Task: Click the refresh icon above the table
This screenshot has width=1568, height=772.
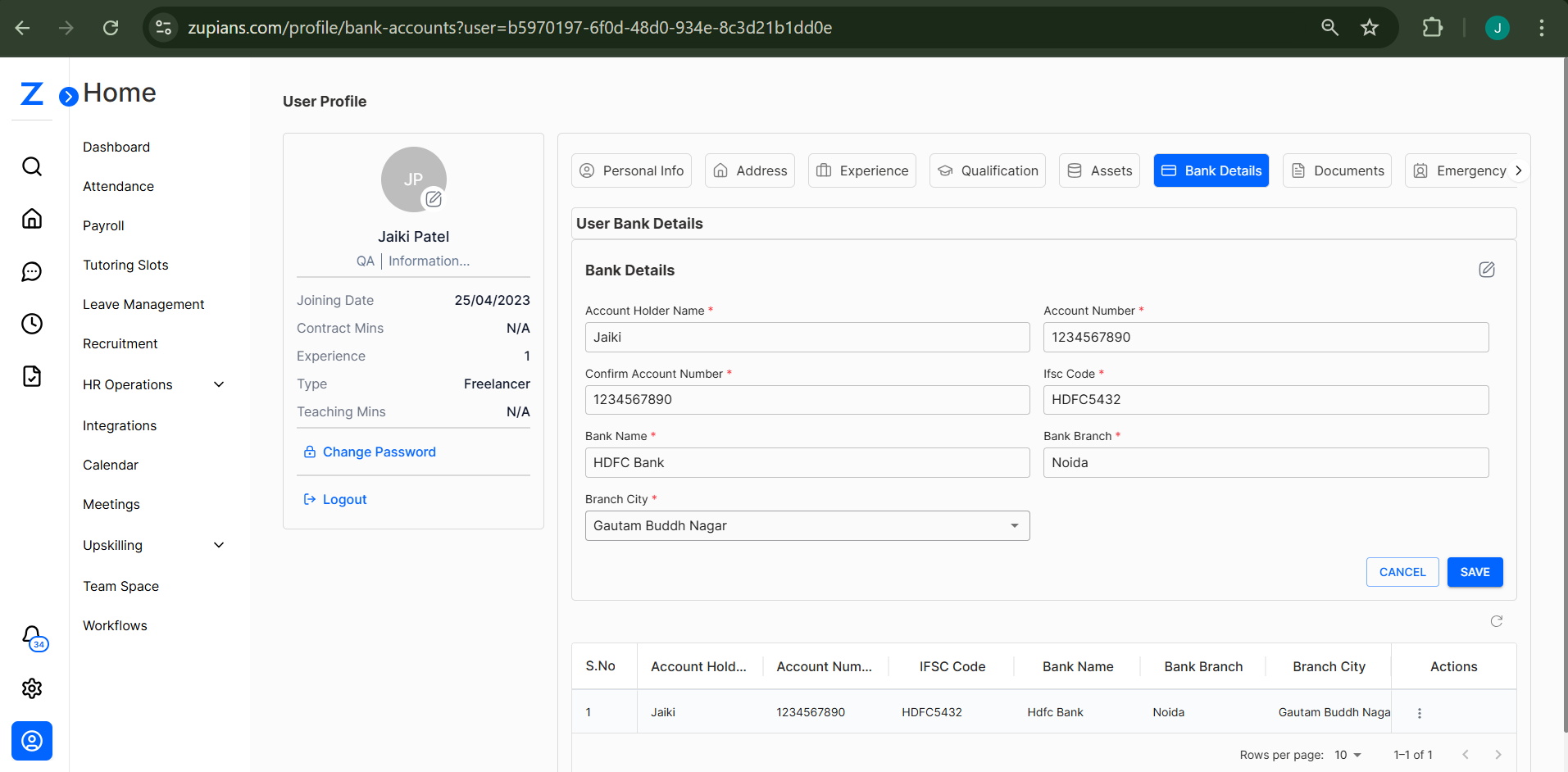Action: click(1496, 621)
